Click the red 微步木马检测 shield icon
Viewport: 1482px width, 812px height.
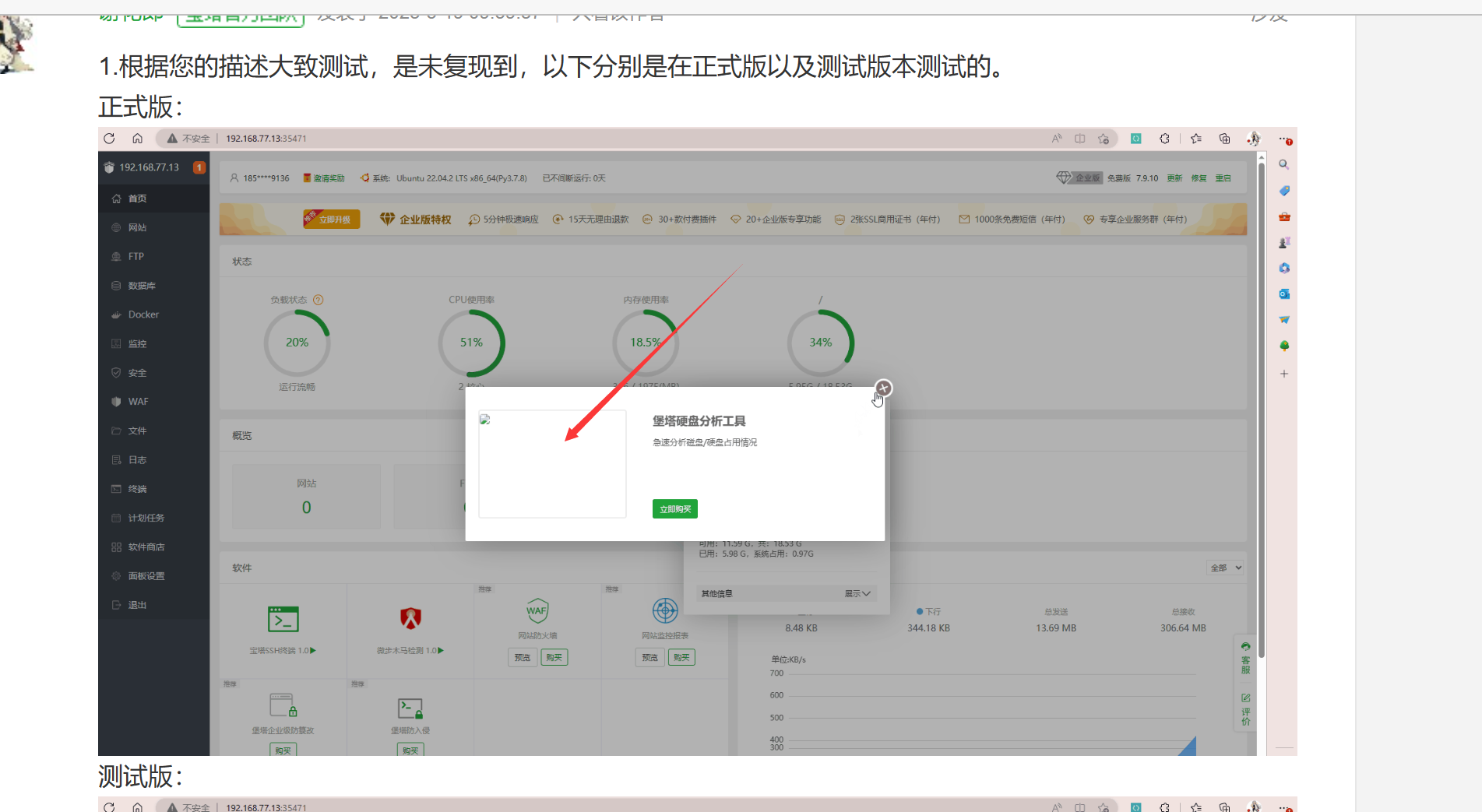[410, 618]
